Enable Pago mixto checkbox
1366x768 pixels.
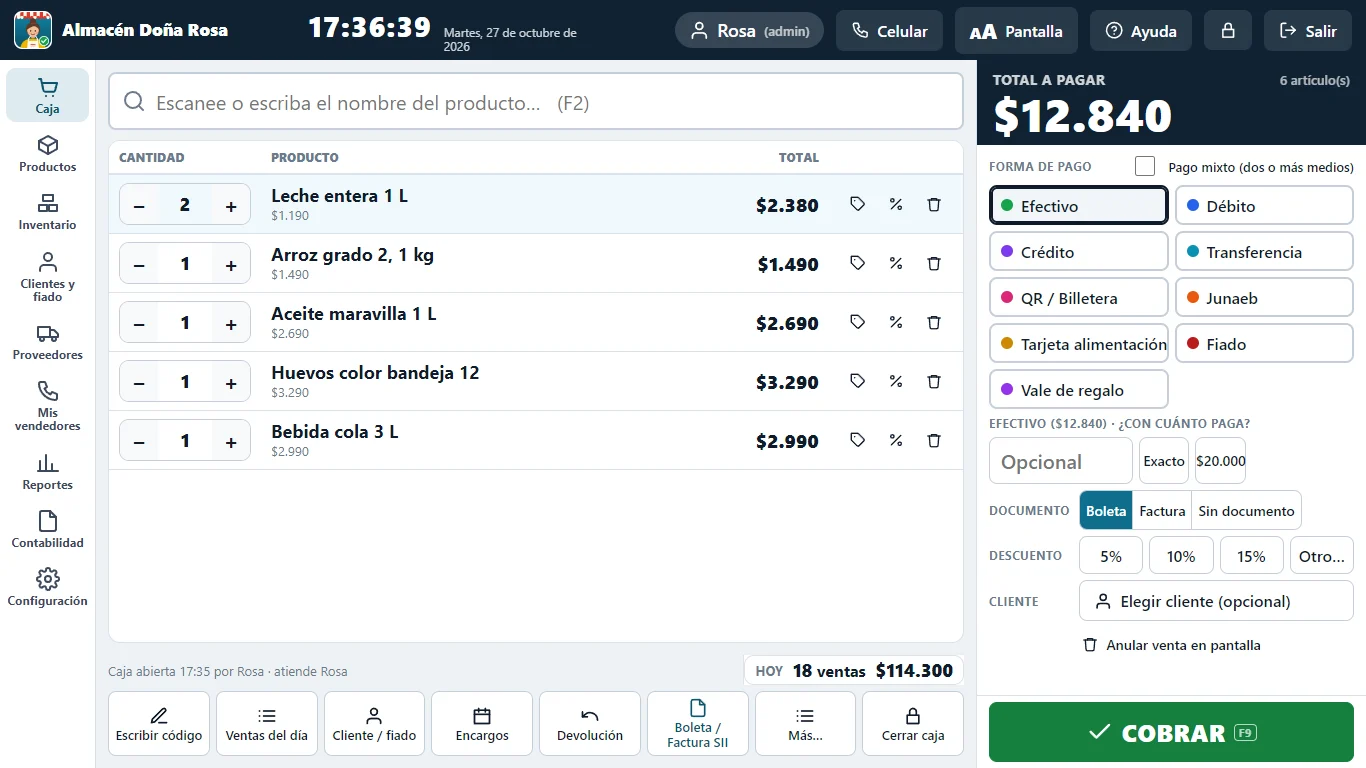coord(1145,167)
